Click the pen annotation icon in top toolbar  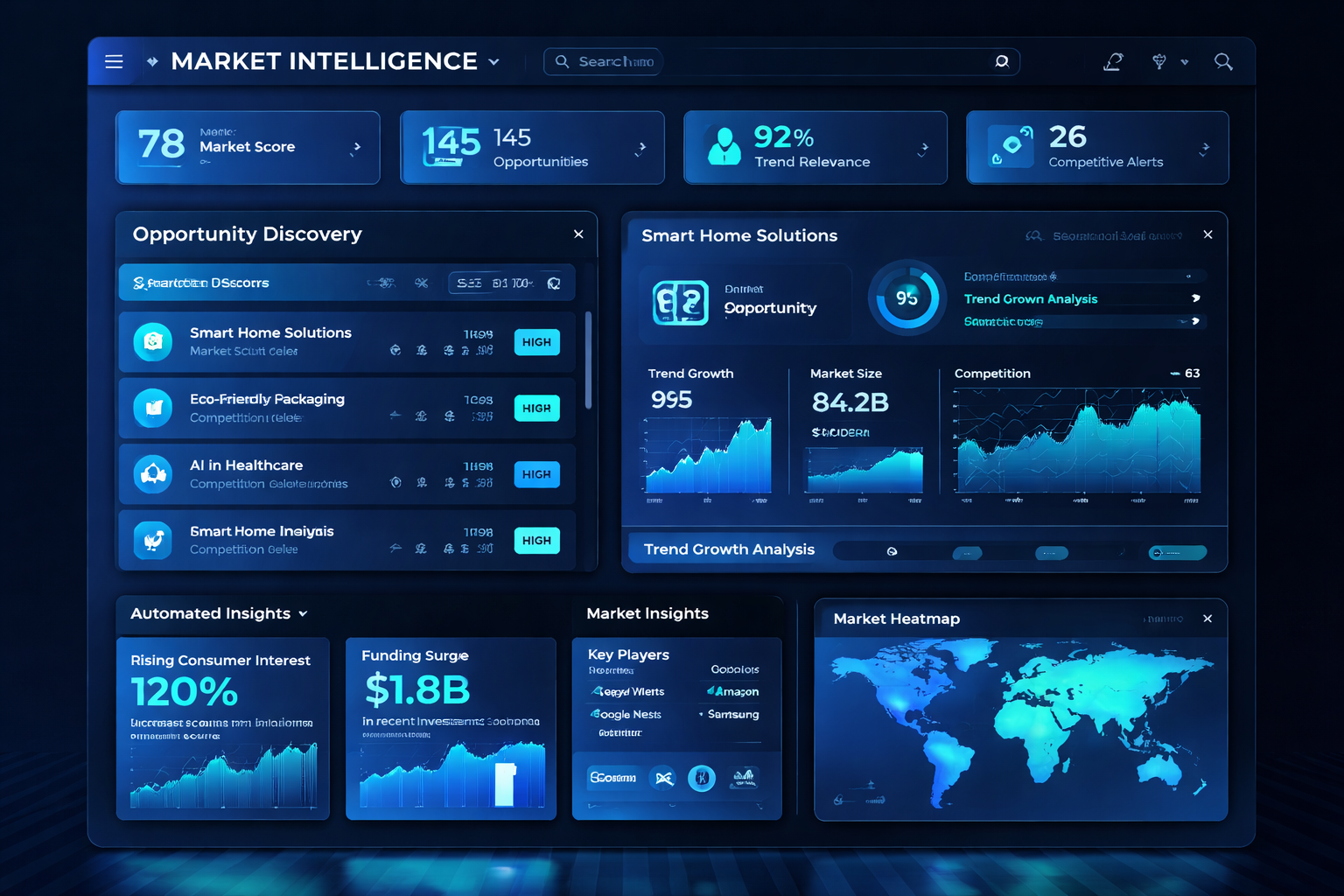point(1113,61)
